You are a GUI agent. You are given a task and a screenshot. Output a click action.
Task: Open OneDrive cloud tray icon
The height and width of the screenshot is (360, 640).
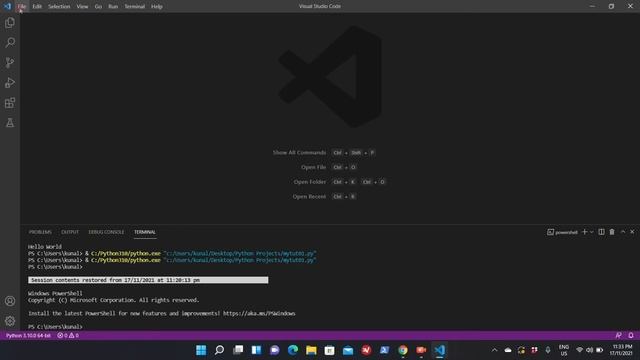pos(508,350)
